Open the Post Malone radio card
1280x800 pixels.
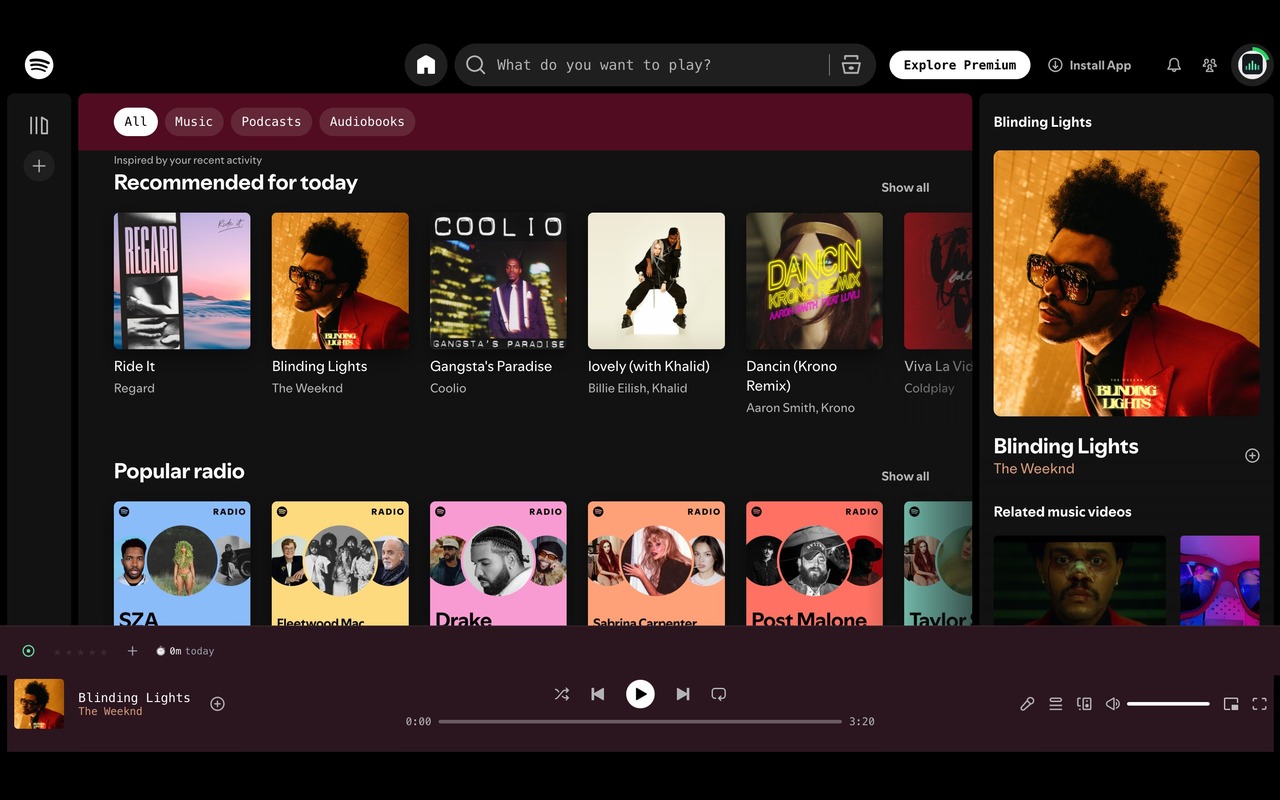tap(814, 564)
